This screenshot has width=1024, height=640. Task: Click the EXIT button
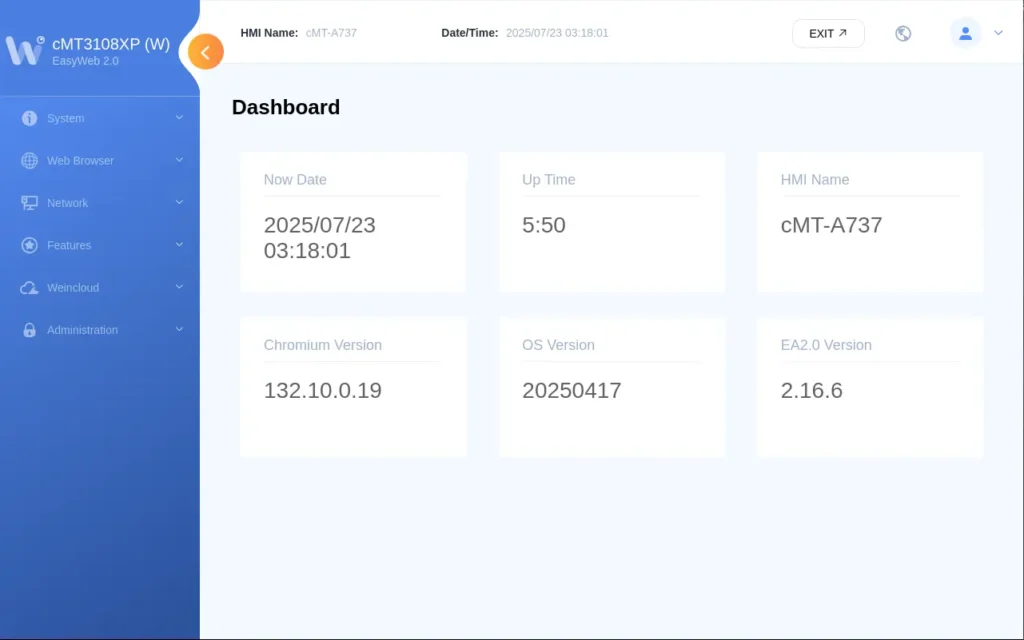point(828,32)
